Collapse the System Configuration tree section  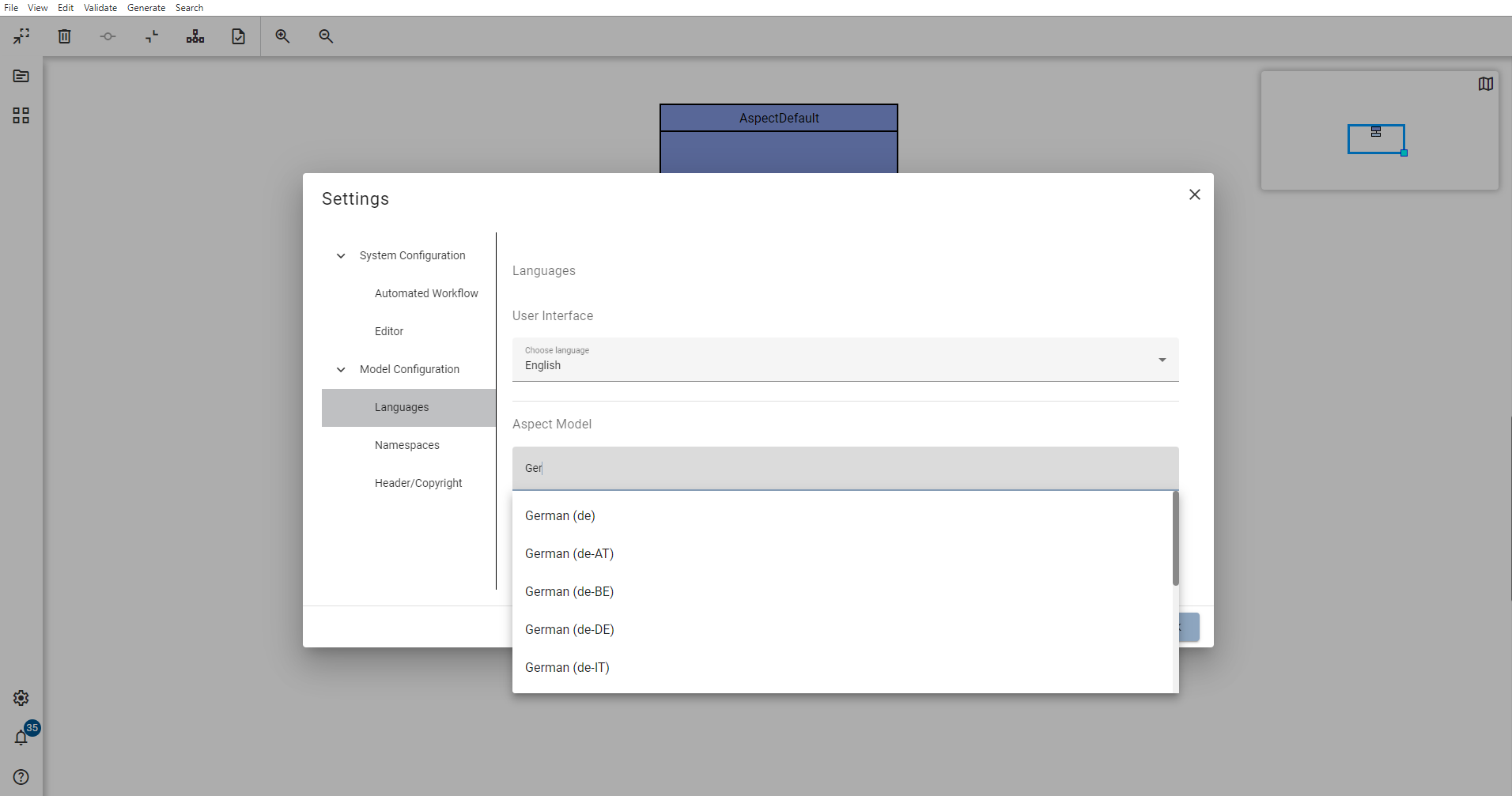tap(341, 256)
